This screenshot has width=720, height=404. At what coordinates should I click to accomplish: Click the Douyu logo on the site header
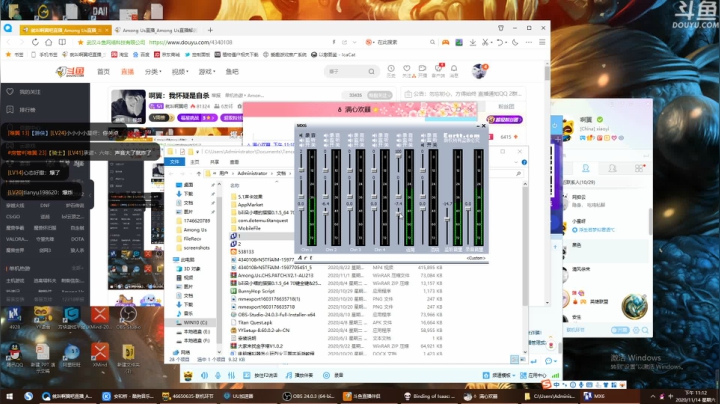70,72
